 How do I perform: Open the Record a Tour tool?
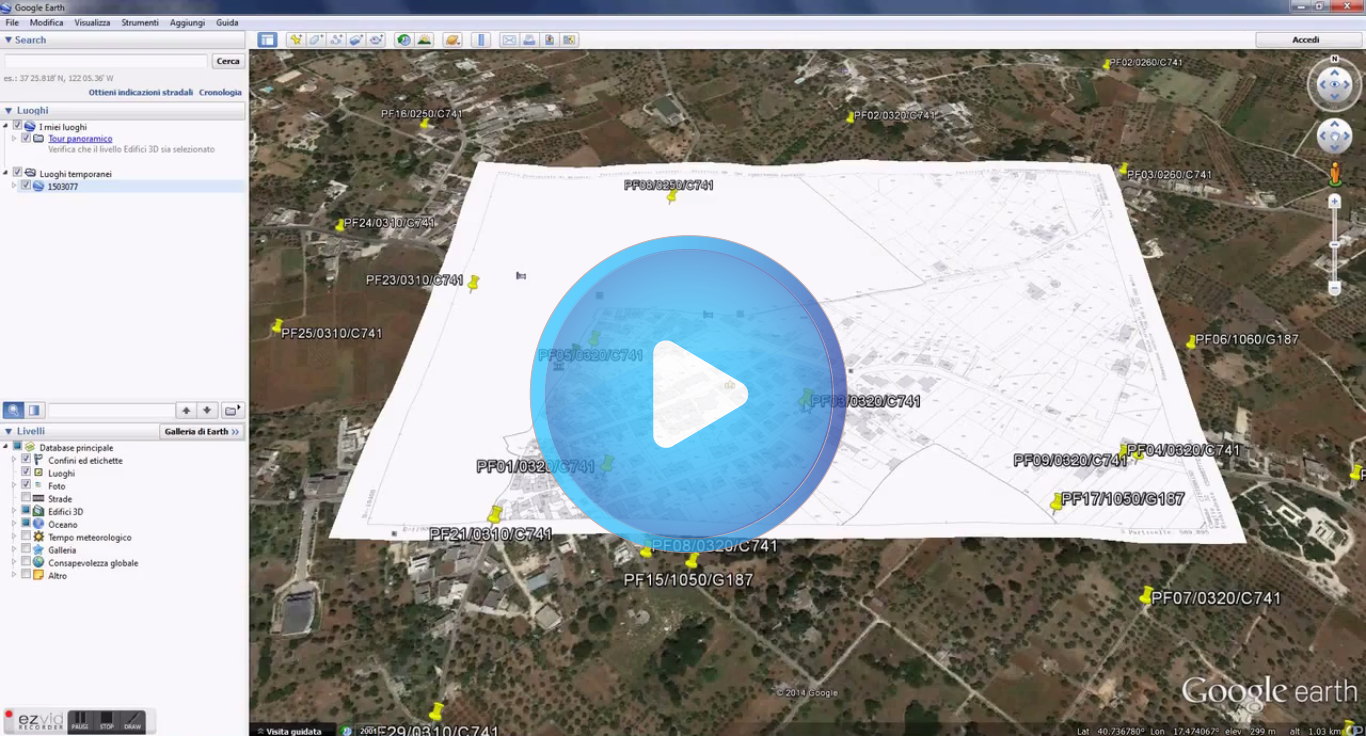pyautogui.click(x=376, y=40)
